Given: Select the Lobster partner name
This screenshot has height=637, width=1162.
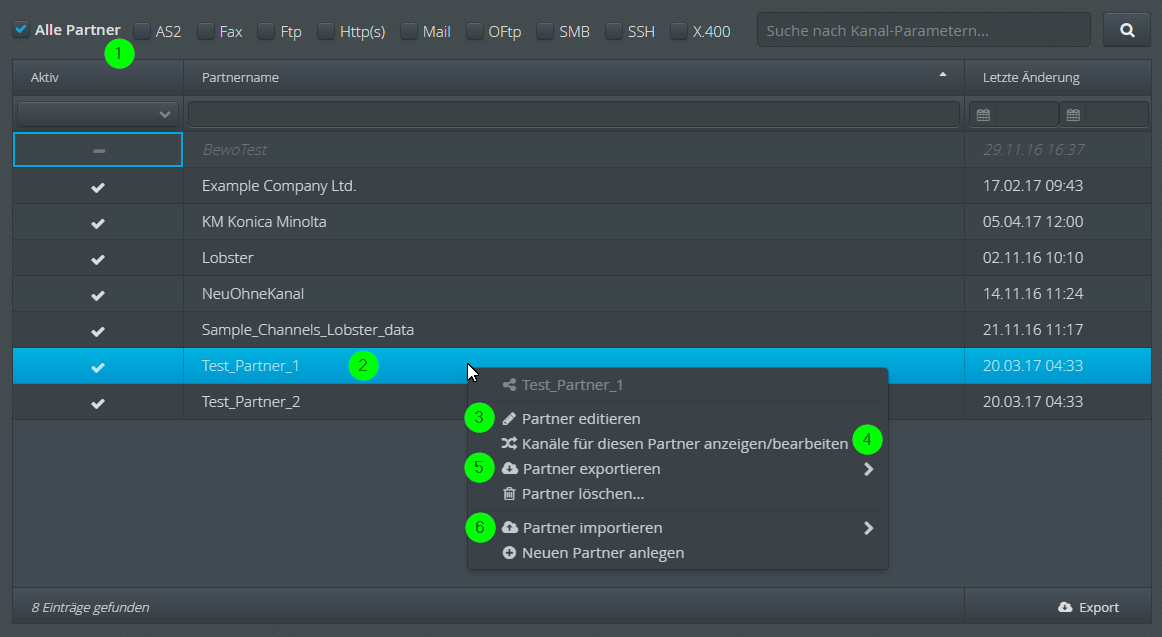Looking at the screenshot, I should [228, 258].
